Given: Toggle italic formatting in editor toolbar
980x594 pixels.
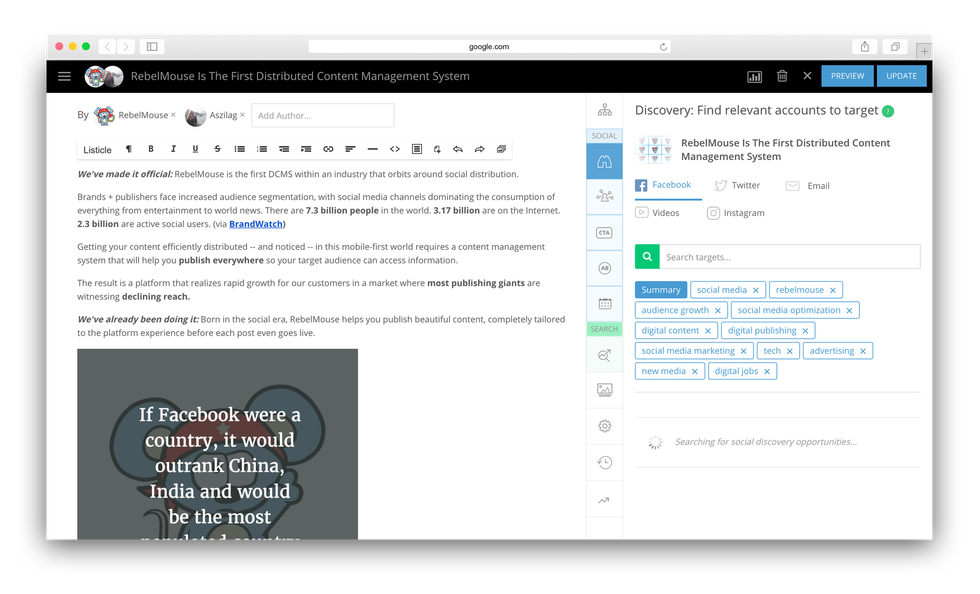Looking at the screenshot, I should (x=173, y=149).
